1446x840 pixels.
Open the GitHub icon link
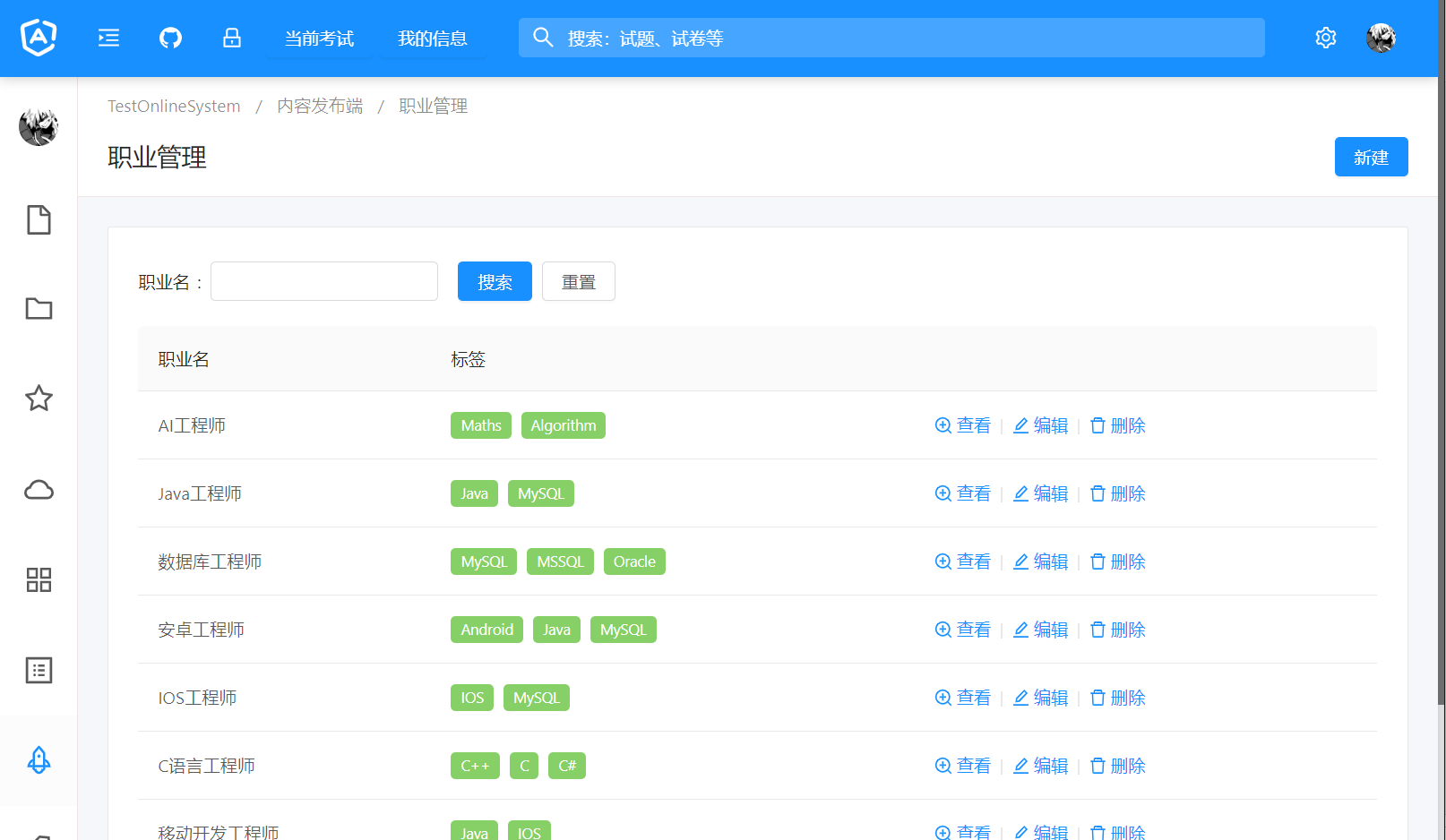click(170, 38)
